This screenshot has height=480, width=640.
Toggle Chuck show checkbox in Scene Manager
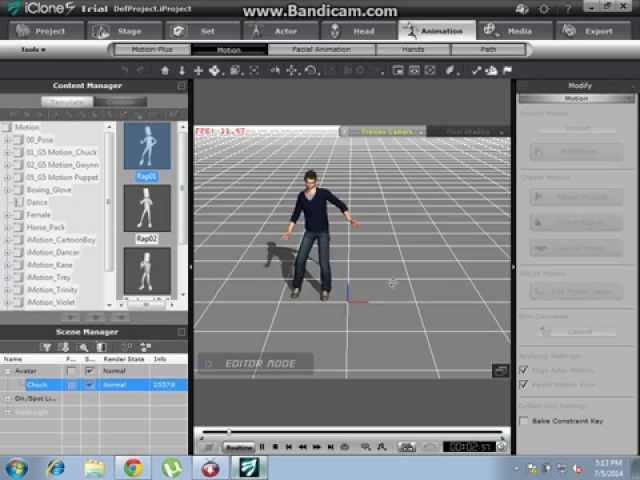(89, 385)
